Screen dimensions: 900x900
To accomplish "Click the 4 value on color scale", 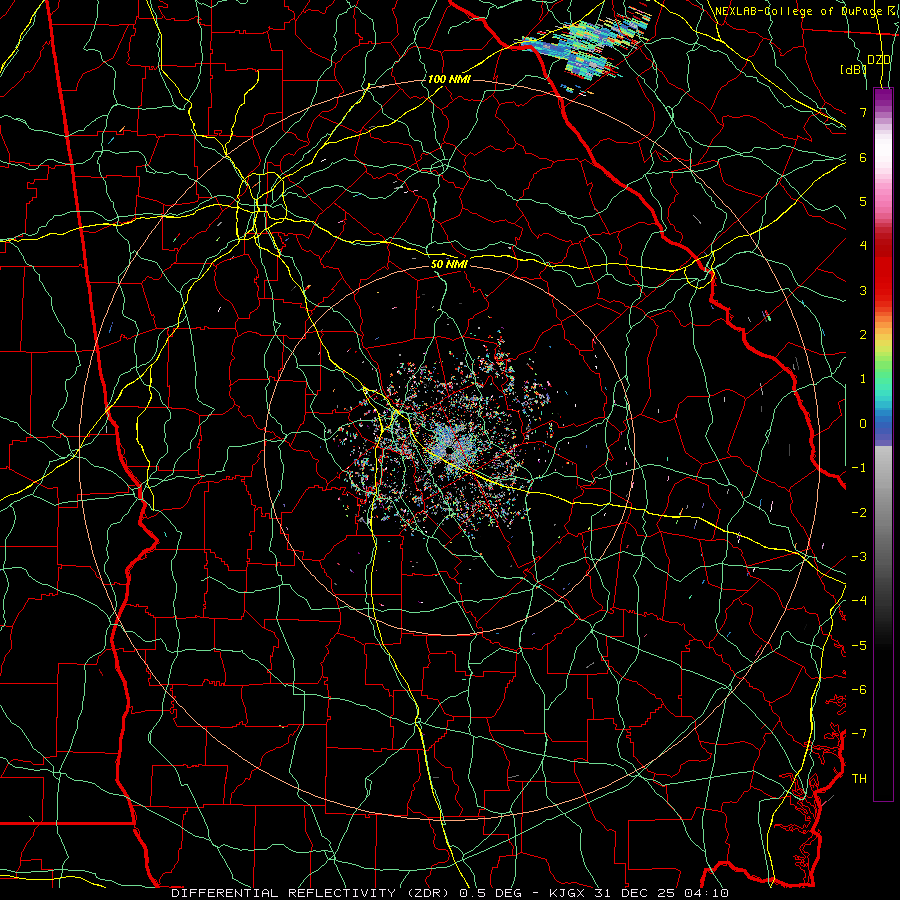I will pos(863,246).
